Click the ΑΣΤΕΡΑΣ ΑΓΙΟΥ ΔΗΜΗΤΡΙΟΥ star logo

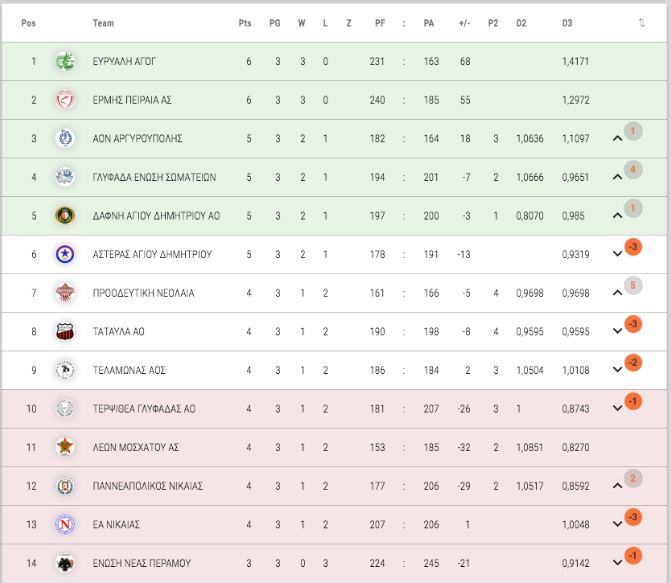click(65, 254)
